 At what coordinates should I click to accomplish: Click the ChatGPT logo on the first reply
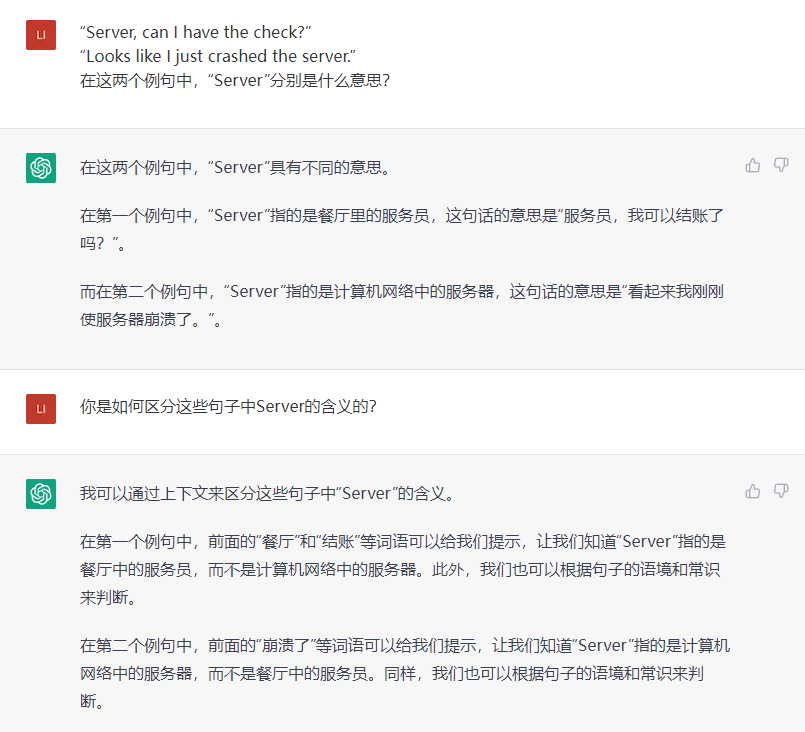41,167
